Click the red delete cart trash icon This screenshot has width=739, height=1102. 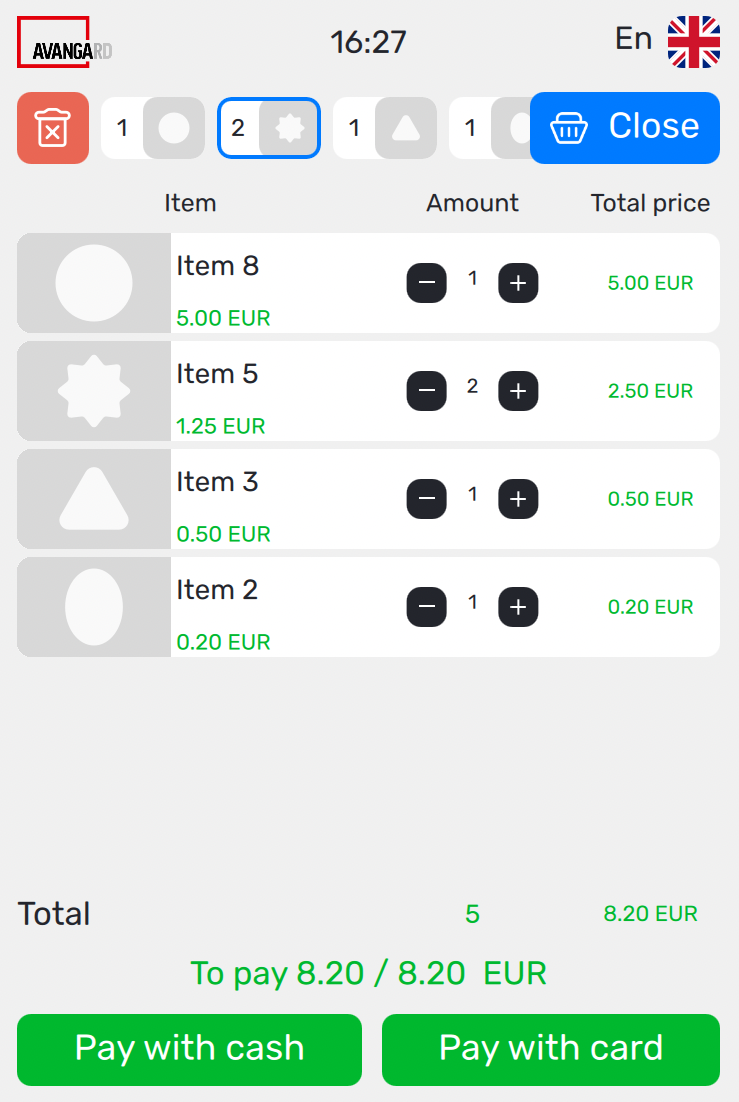pyautogui.click(x=53, y=128)
